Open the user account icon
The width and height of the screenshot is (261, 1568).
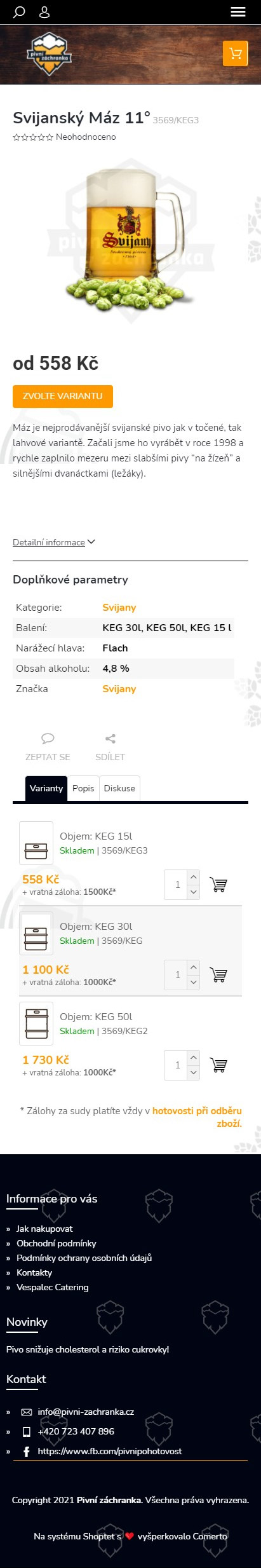(x=44, y=12)
